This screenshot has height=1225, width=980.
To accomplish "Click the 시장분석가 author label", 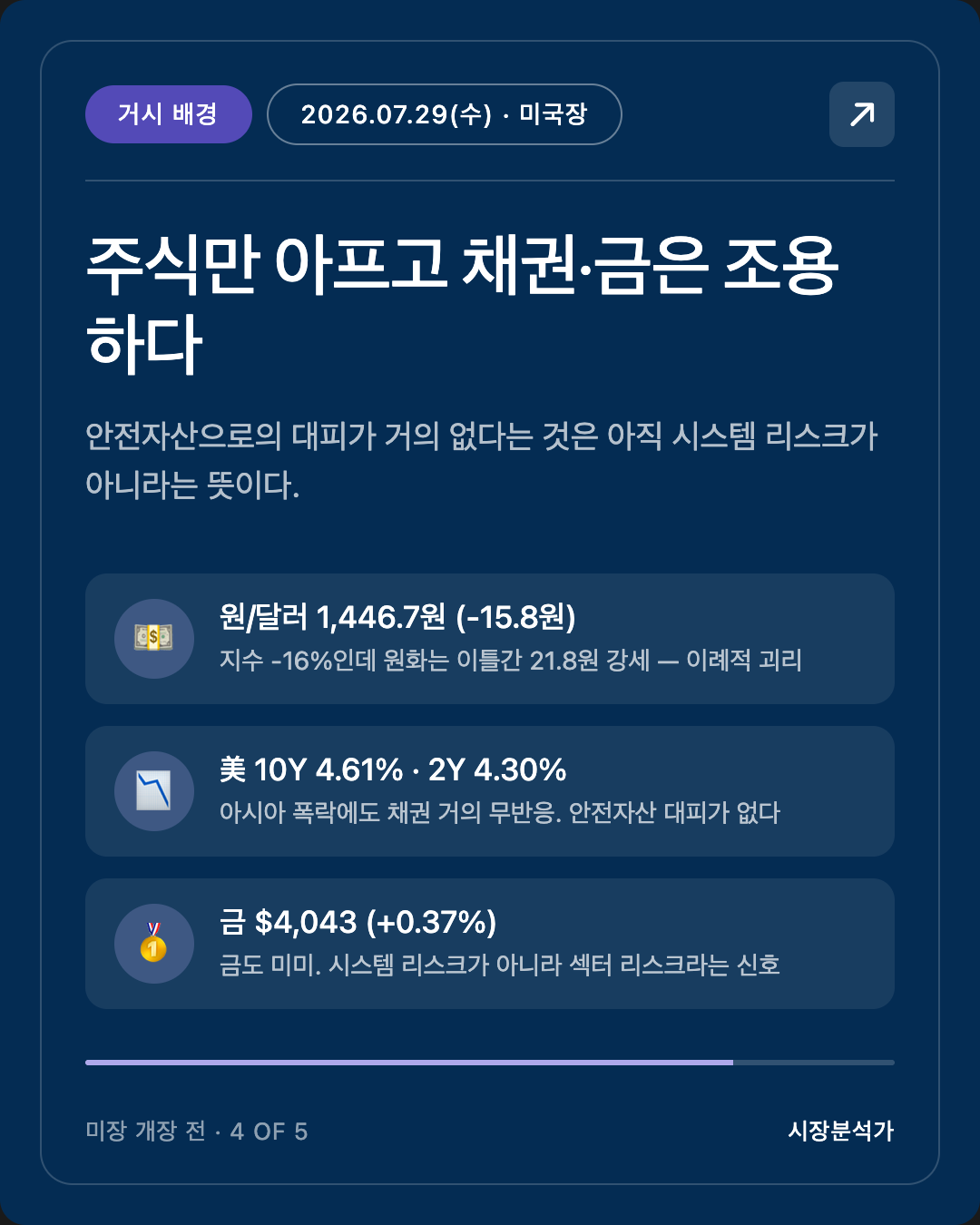I will (841, 1131).
